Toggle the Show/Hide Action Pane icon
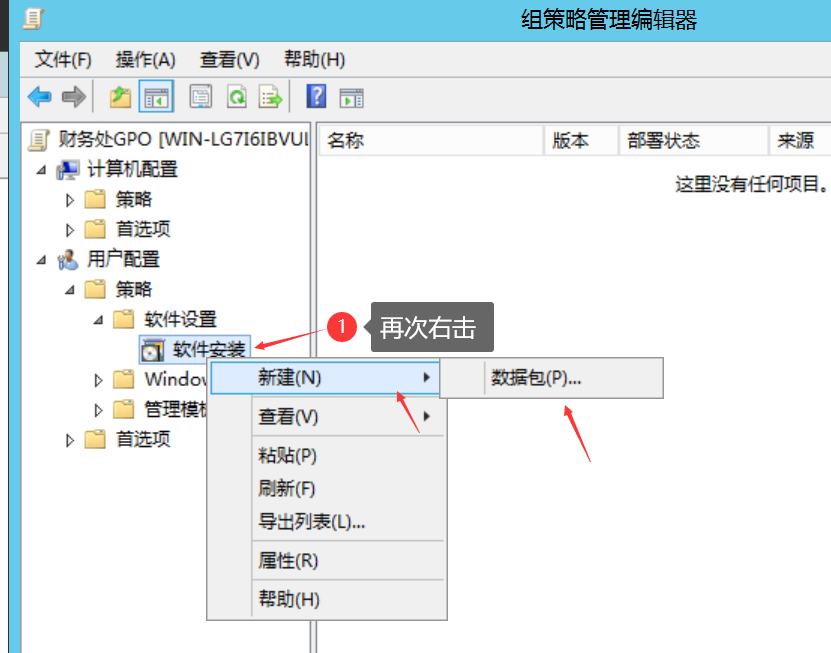Screen dimensions: 831x653 (x=351, y=98)
